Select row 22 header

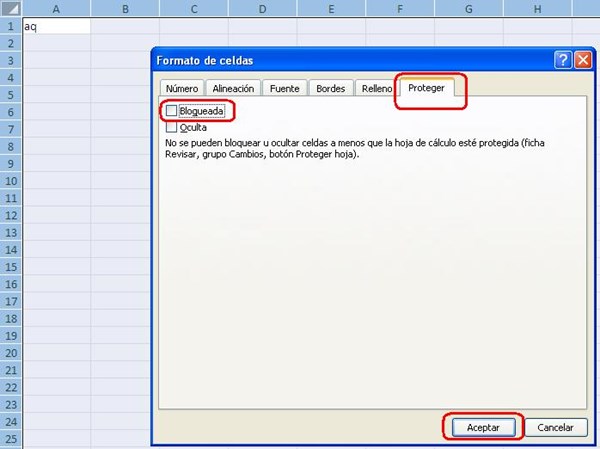click(x=11, y=387)
